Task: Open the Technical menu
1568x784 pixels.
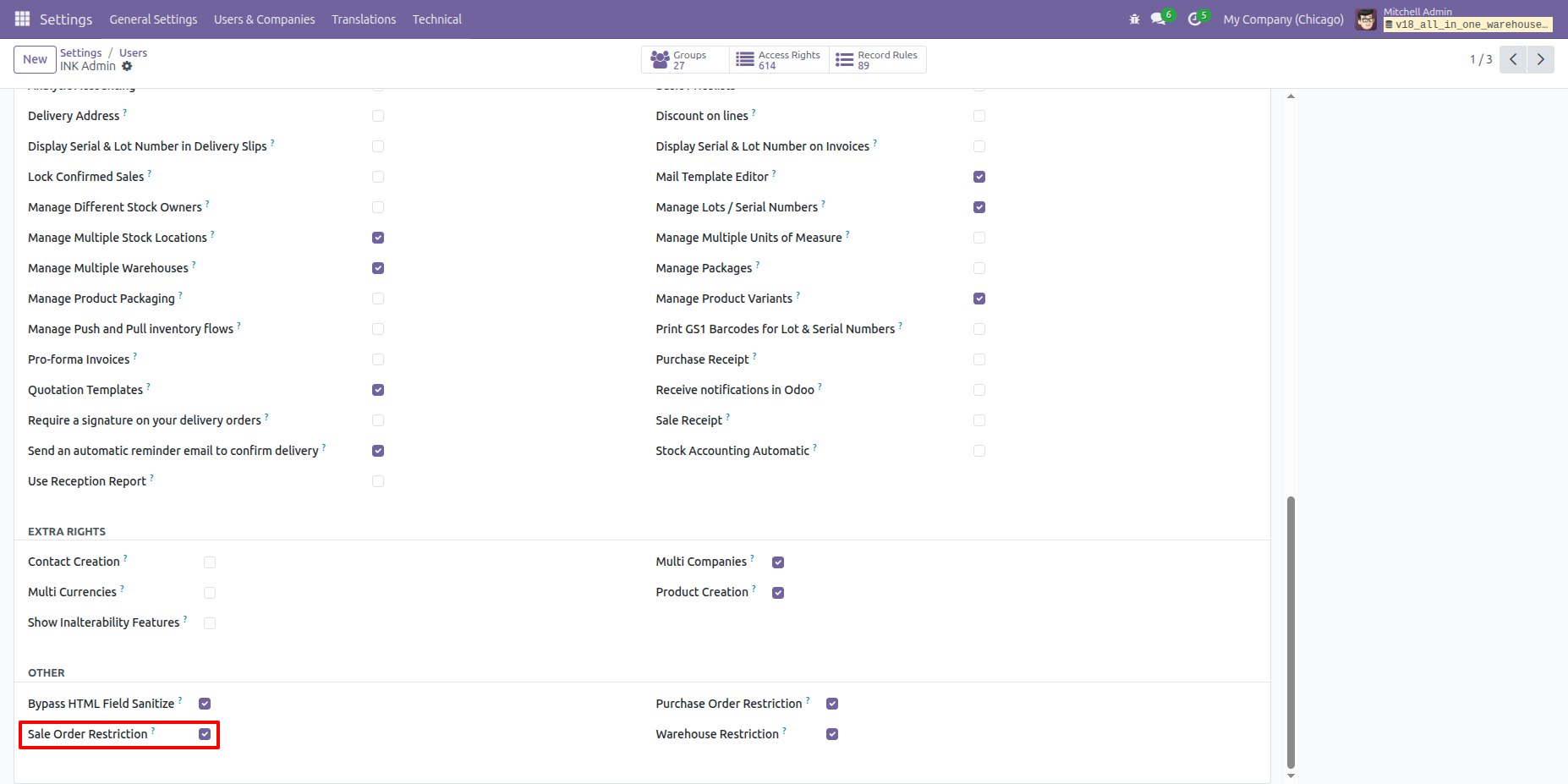Action: (437, 19)
